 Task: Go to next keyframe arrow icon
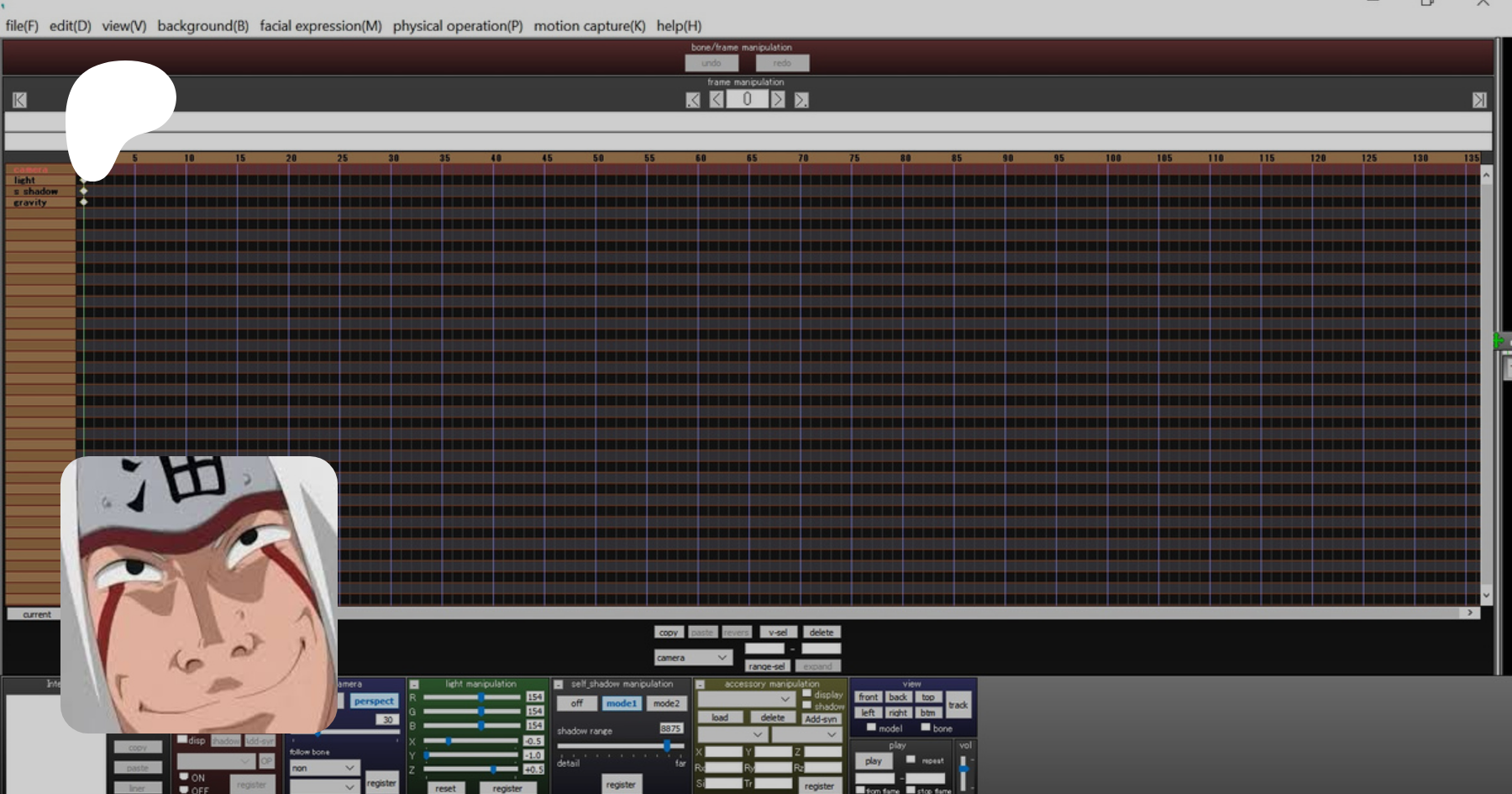pos(801,100)
